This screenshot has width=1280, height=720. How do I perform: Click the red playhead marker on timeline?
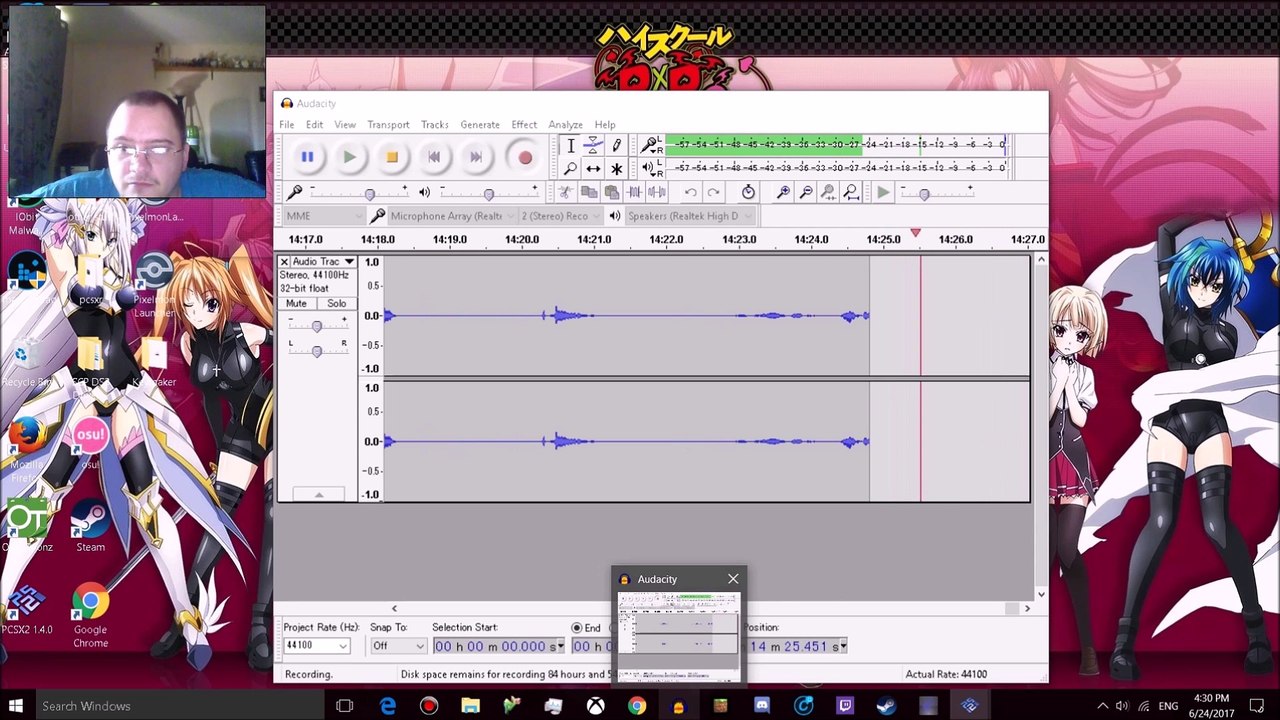coord(915,234)
